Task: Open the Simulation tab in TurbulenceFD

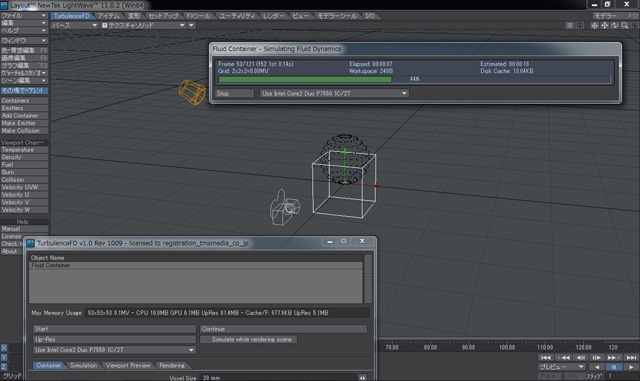Action: coord(84,365)
